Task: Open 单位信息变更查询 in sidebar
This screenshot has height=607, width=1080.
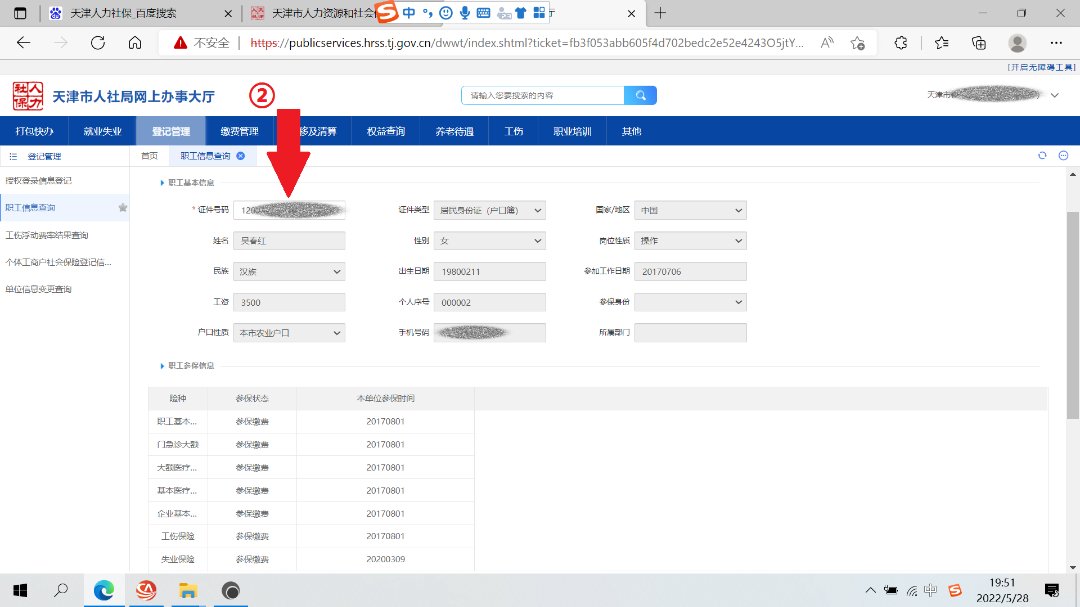Action: pos(38,289)
